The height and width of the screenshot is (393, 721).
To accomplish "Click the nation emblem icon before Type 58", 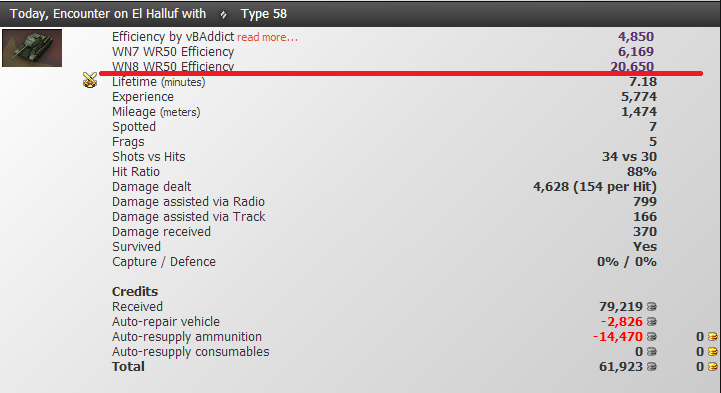I will point(223,15).
